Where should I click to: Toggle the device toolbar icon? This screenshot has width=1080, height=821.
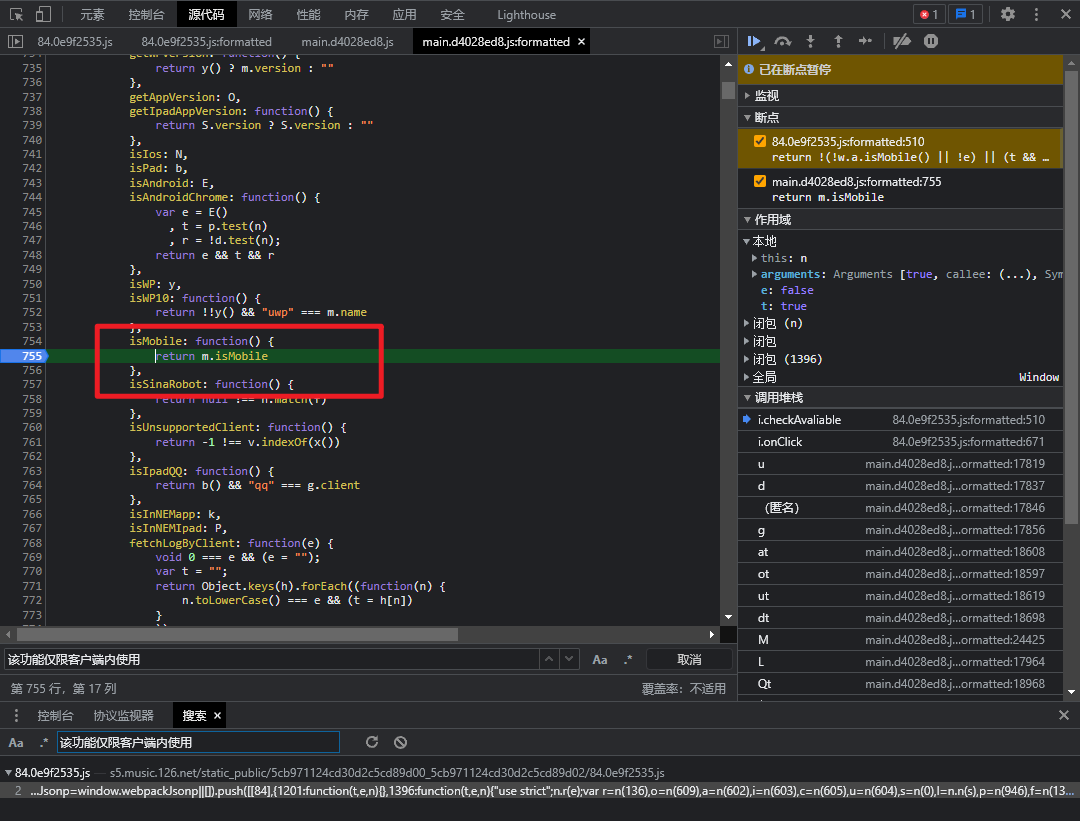pos(43,14)
